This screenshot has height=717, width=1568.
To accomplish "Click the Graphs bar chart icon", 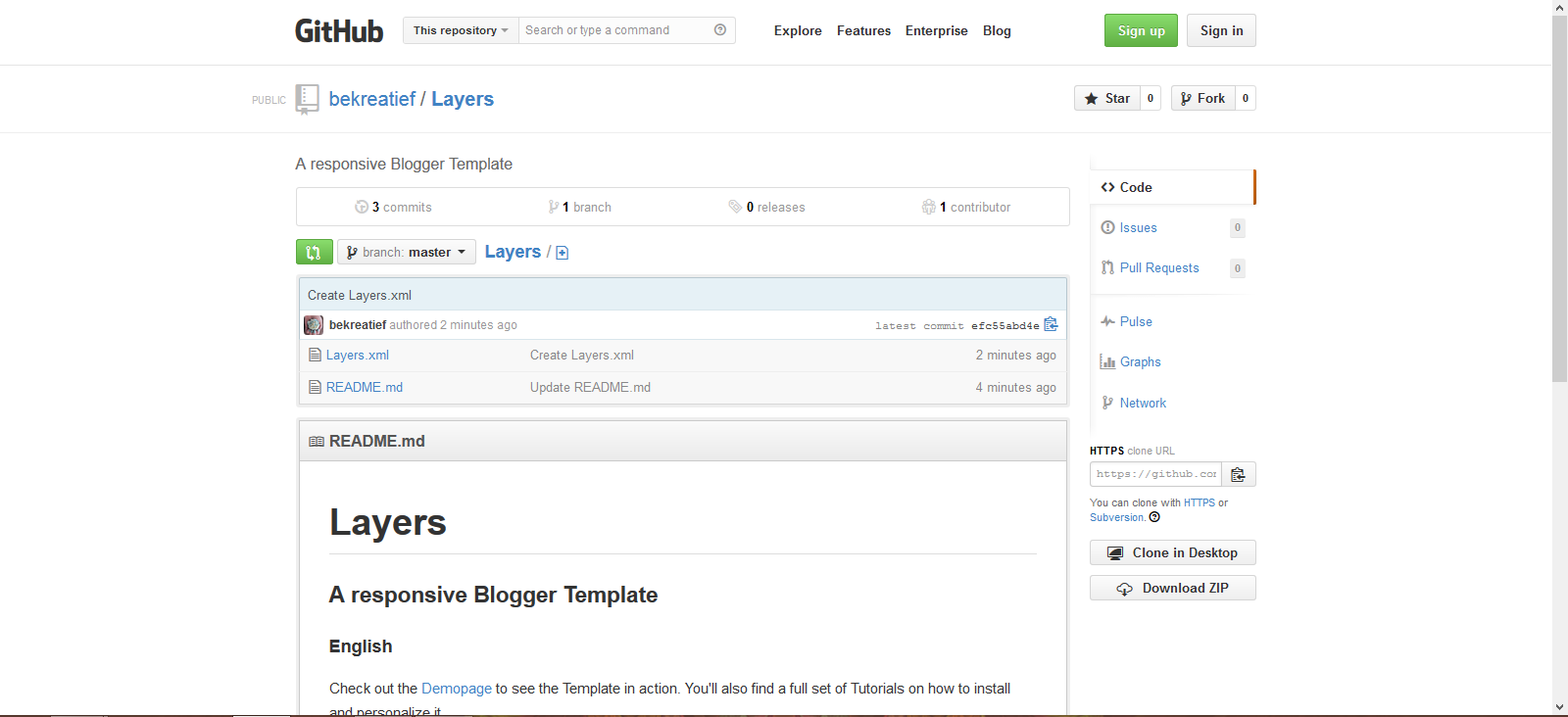I will click(x=1107, y=361).
